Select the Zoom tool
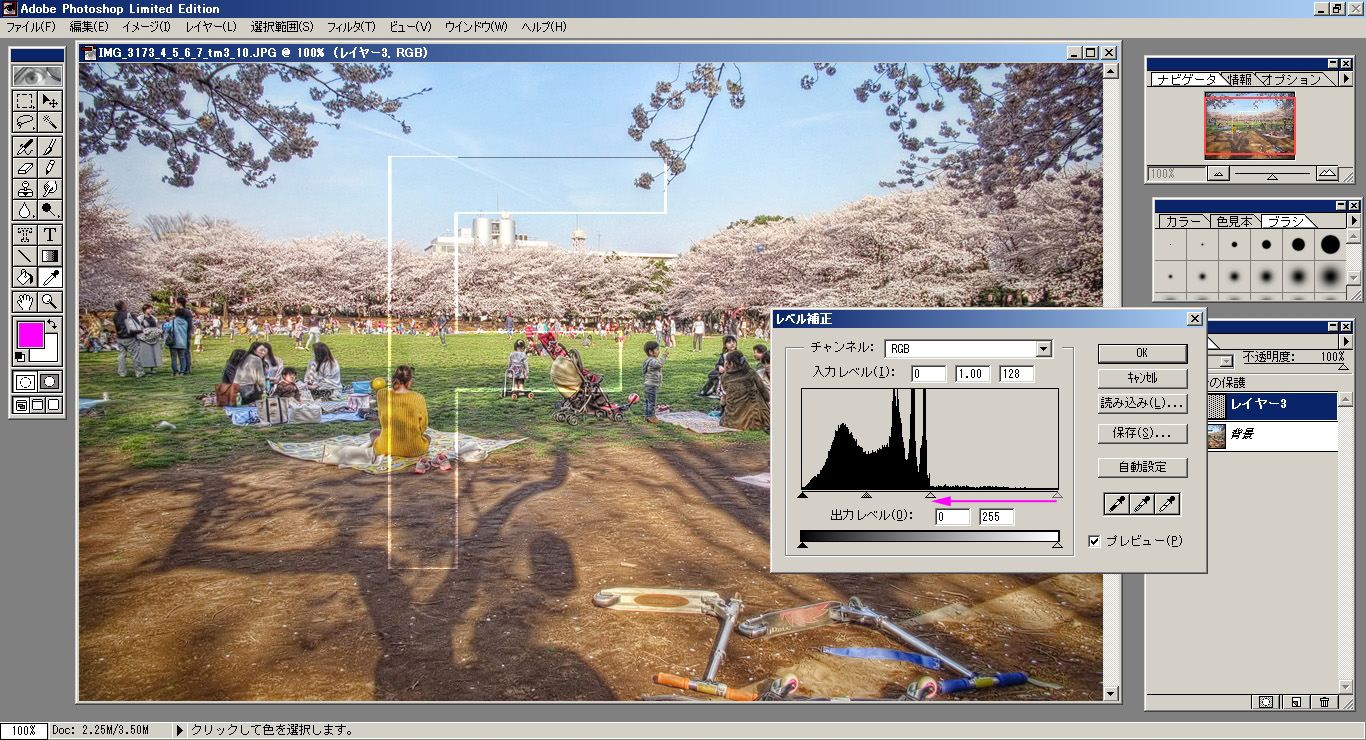The width and height of the screenshot is (1366, 740). pos(49,301)
